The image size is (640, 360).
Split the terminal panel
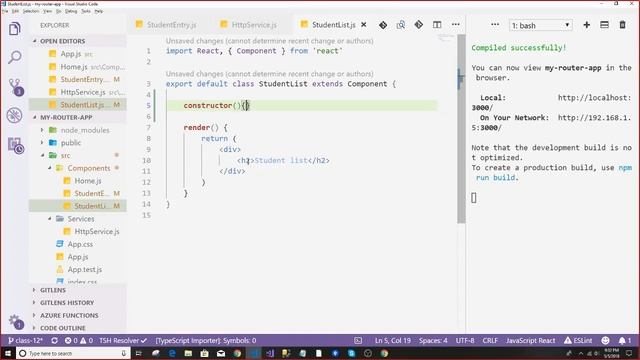(604, 25)
